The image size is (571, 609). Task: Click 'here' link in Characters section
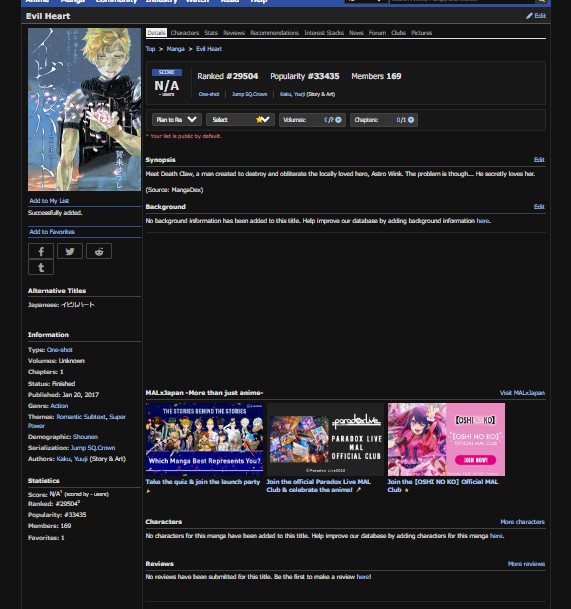coord(496,536)
